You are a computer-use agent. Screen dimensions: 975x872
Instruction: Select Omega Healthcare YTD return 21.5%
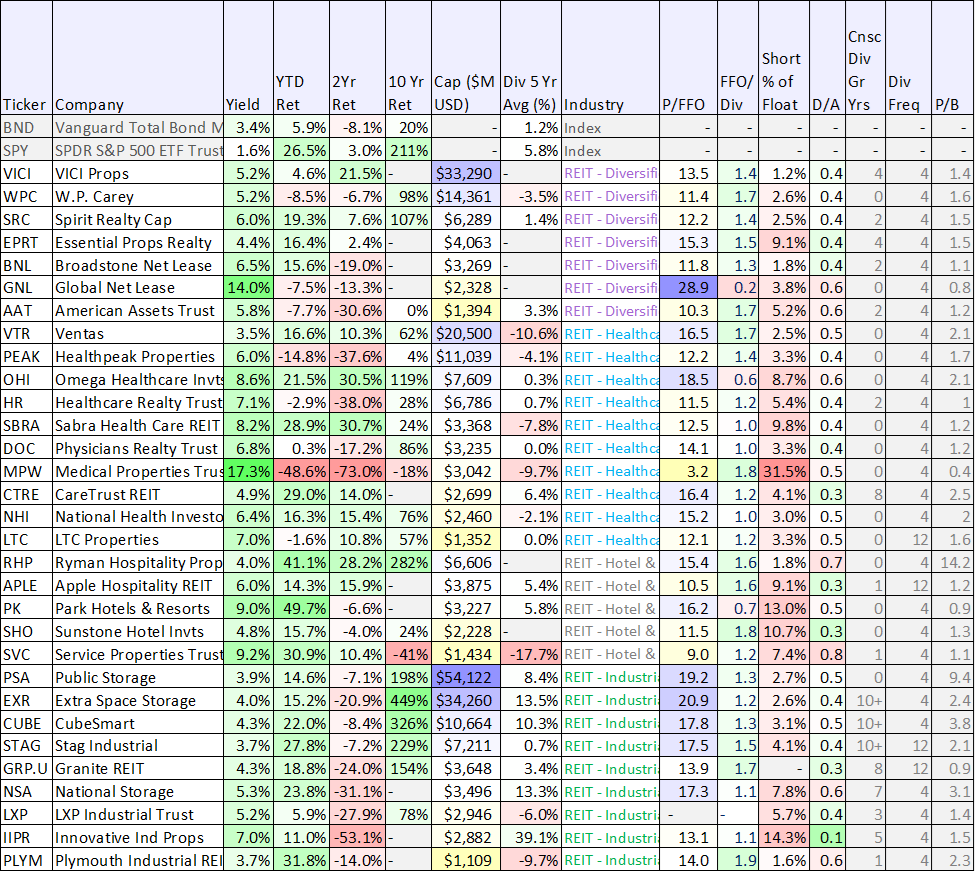[302, 380]
